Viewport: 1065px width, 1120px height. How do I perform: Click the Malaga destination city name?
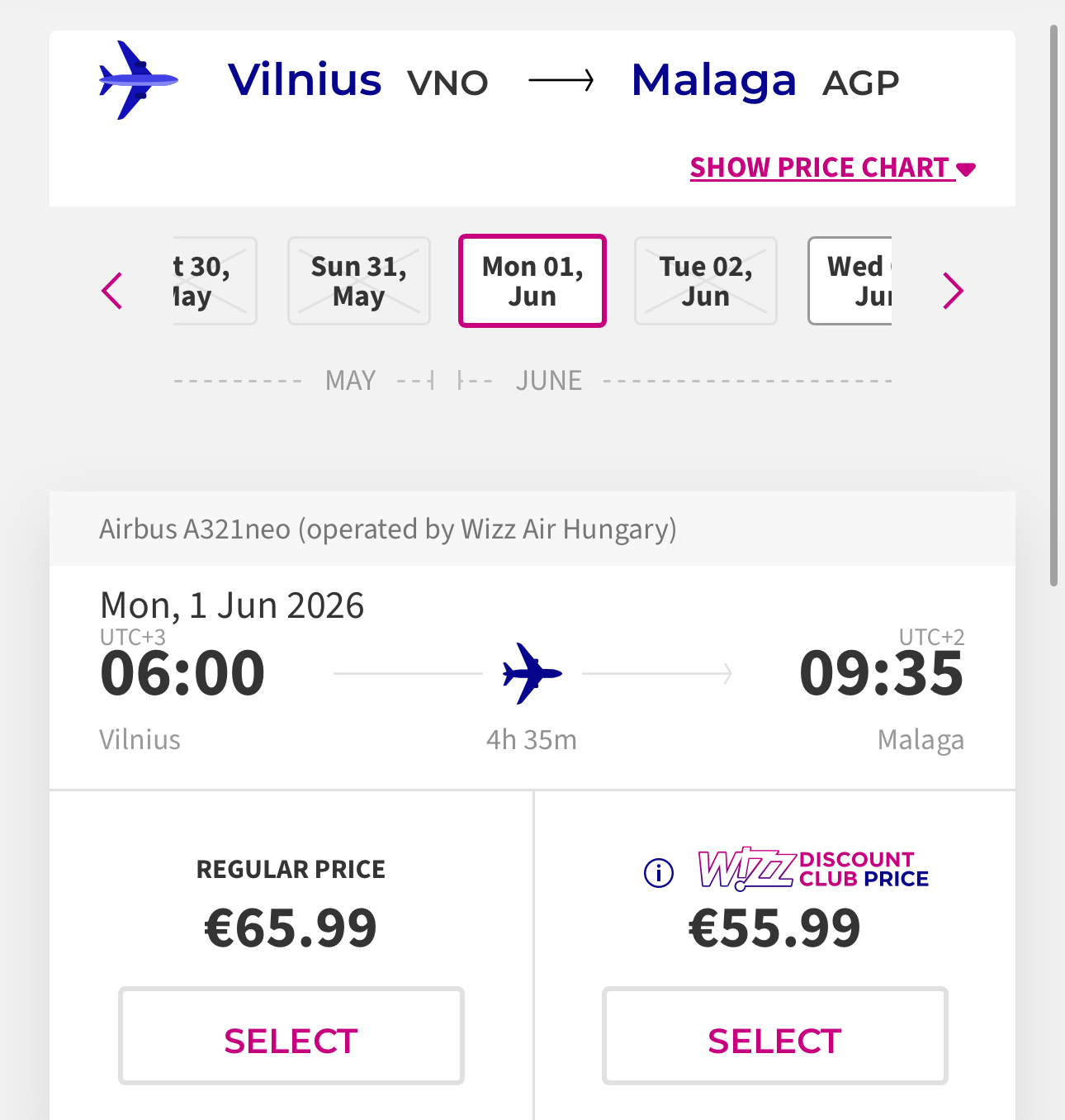click(713, 80)
